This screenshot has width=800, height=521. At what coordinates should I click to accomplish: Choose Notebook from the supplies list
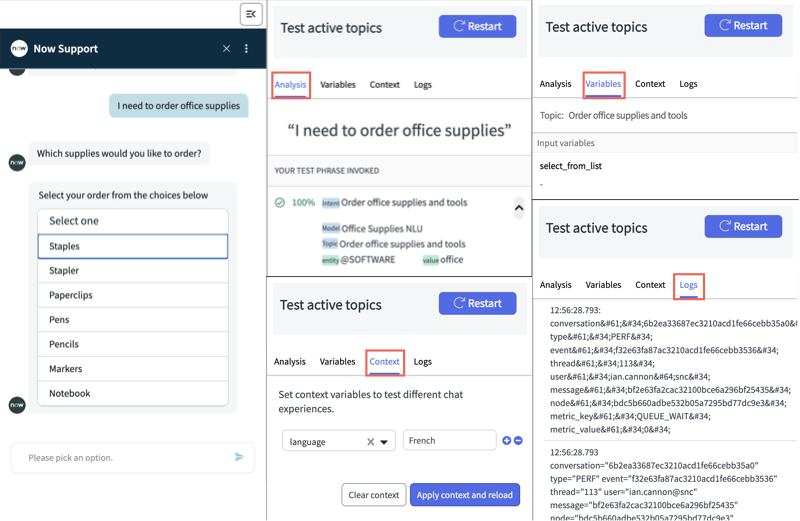(x=133, y=393)
